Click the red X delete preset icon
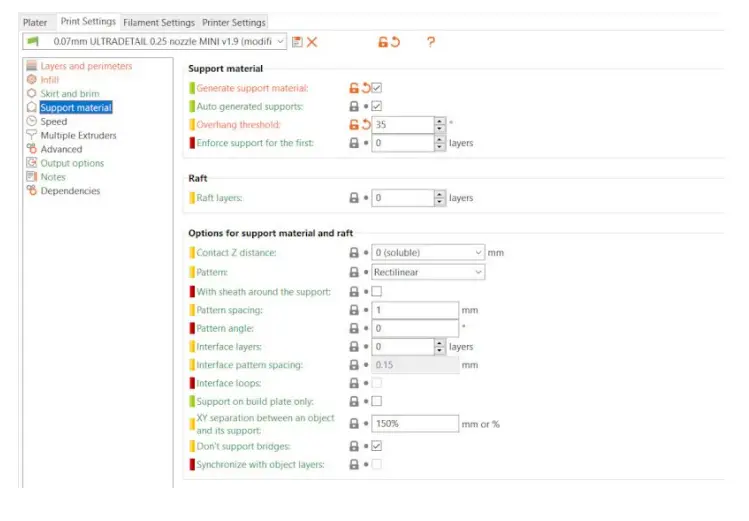The height and width of the screenshot is (521, 749). coord(312,42)
